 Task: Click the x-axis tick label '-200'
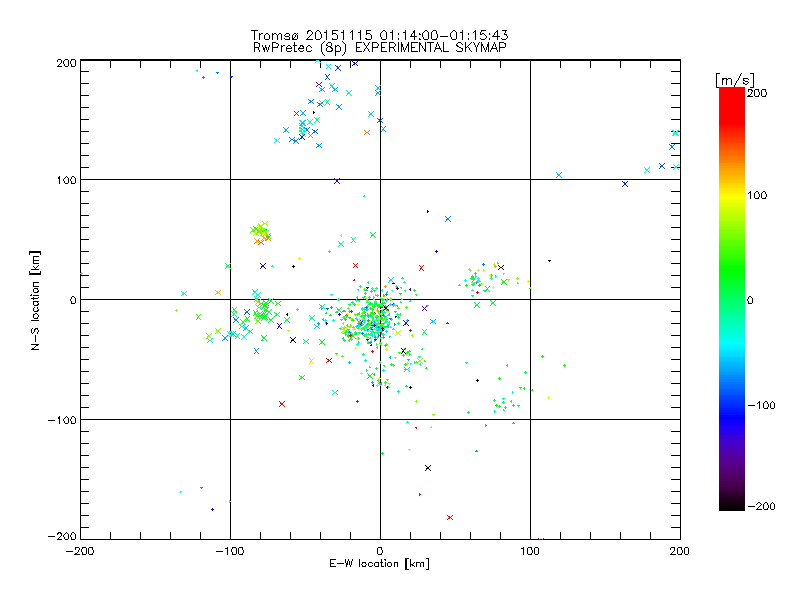click(x=80, y=551)
